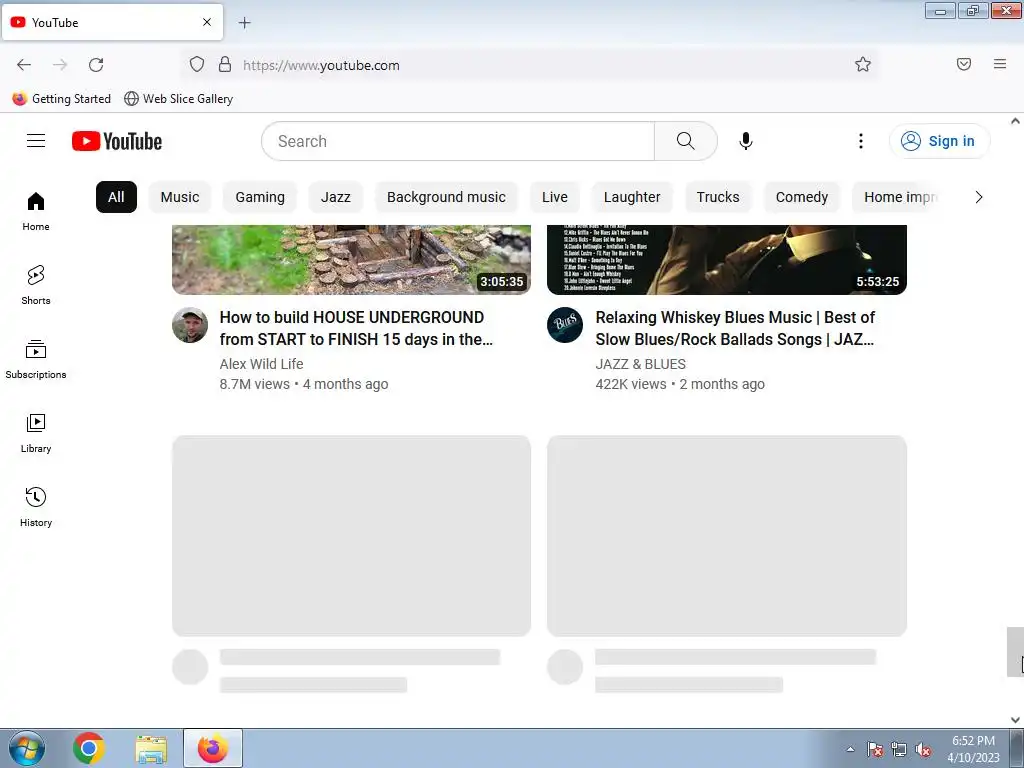Launch Chrome from the taskbar
Image resolution: width=1024 pixels, height=768 pixels.
[89, 748]
